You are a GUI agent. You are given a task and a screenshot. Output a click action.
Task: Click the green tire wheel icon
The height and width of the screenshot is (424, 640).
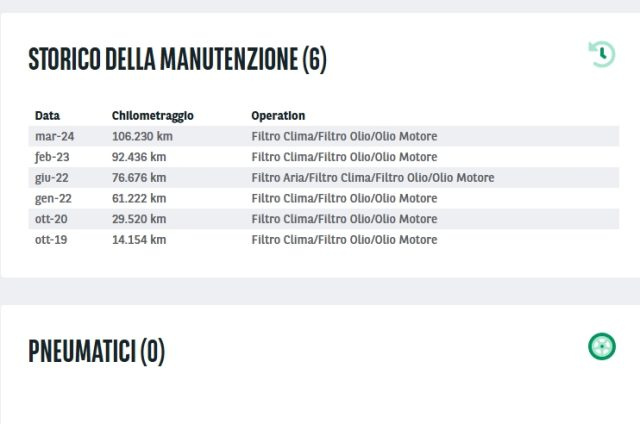coord(602,346)
